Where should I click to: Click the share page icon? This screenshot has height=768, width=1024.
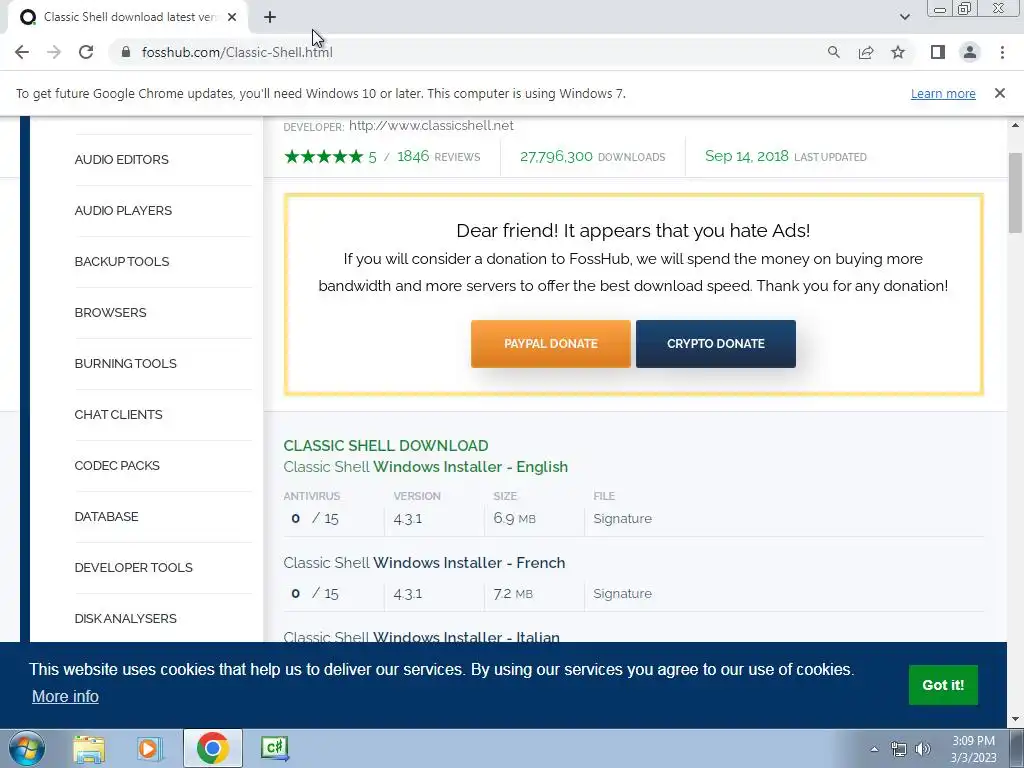tap(866, 52)
